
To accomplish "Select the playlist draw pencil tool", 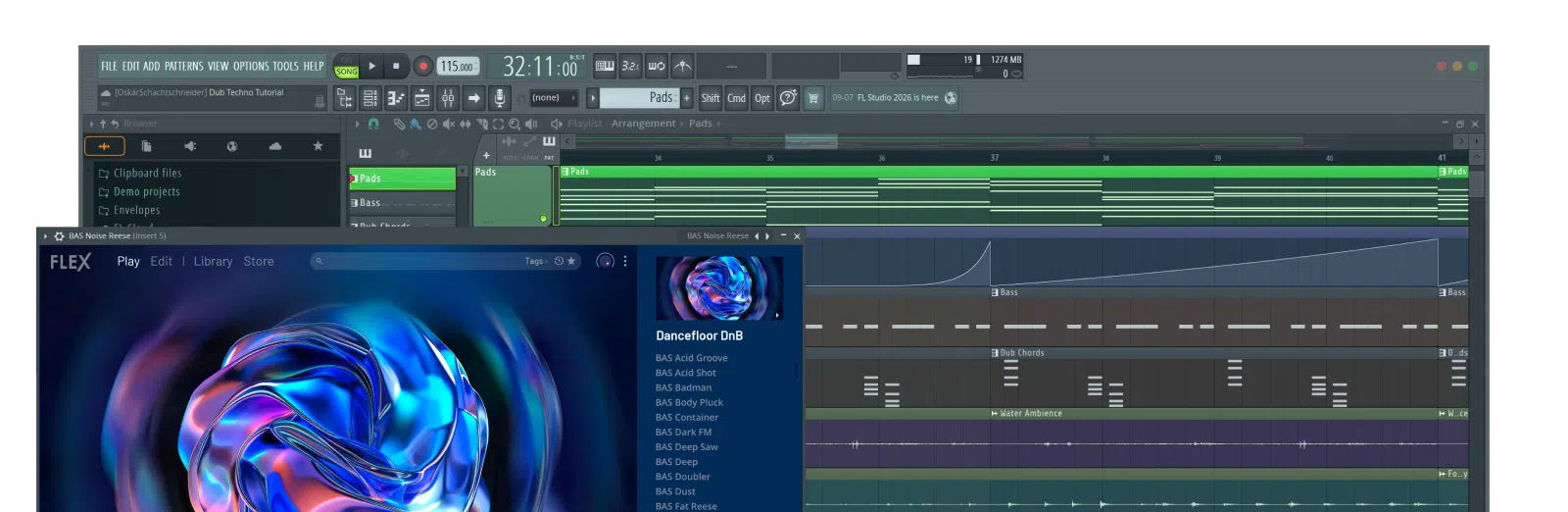I will point(399,124).
